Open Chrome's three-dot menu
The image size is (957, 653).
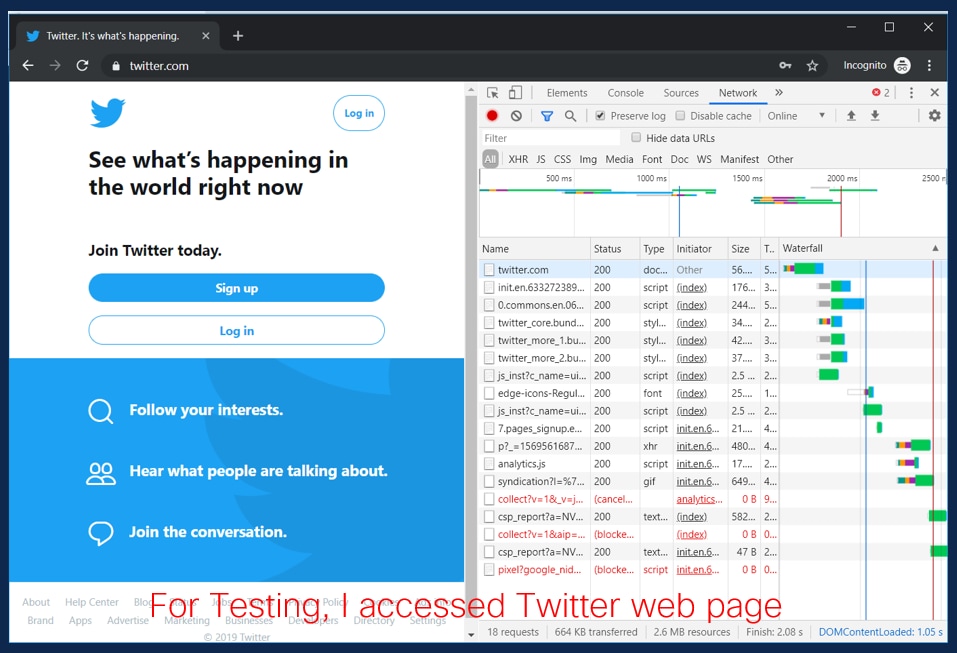click(x=929, y=65)
